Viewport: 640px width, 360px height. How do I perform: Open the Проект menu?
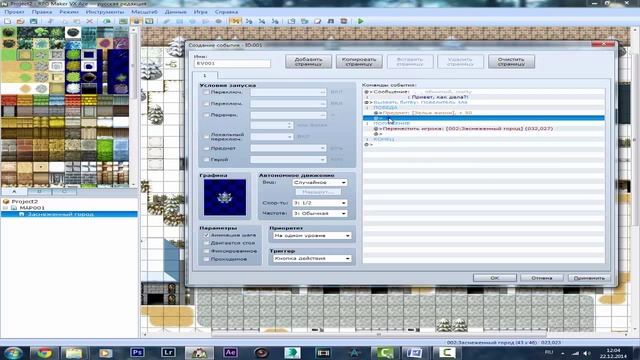[x=14, y=12]
